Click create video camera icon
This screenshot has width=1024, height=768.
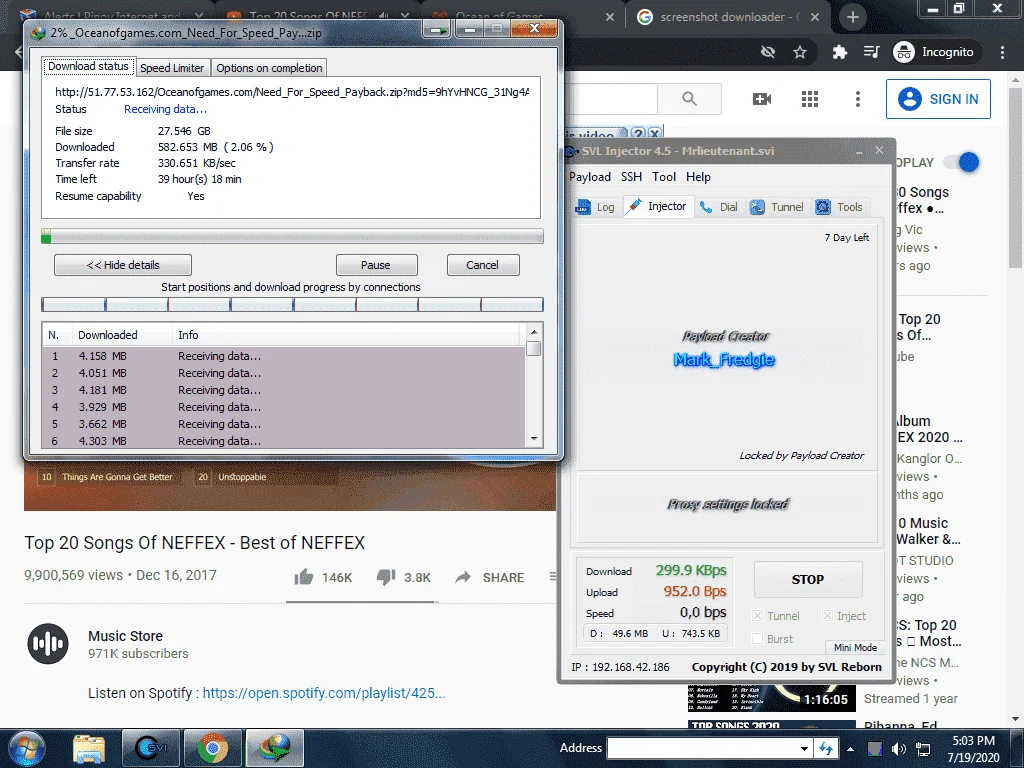[x=762, y=99]
